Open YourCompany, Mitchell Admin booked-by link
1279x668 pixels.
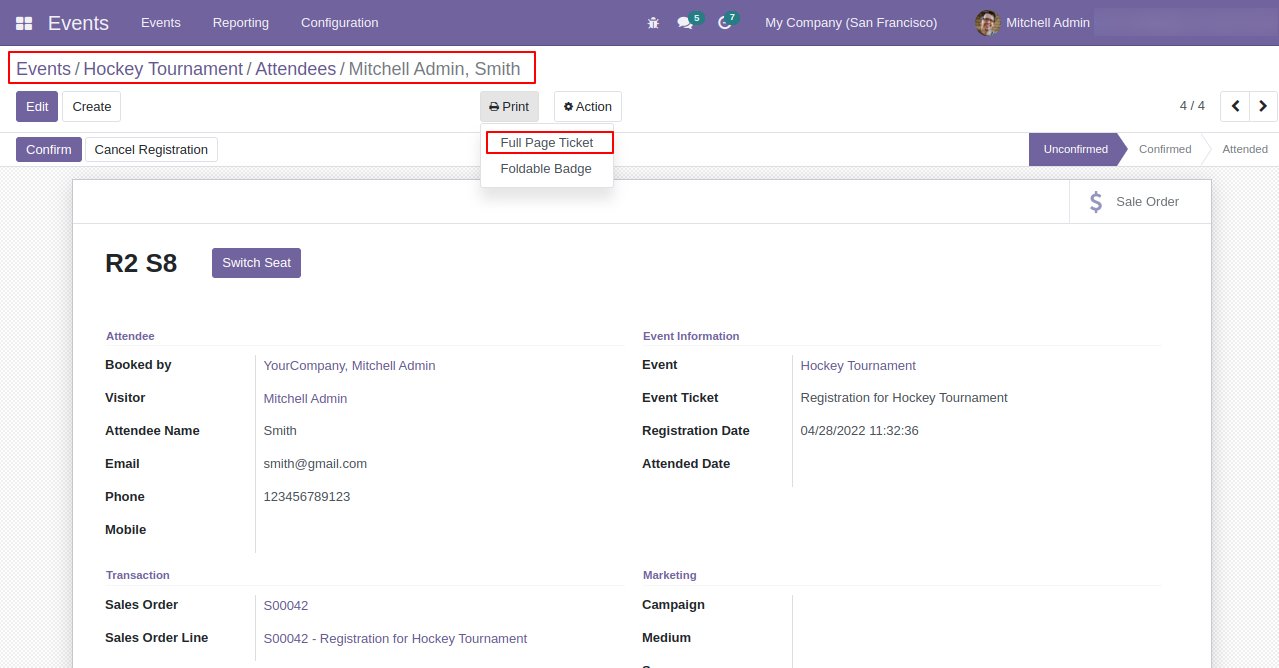coord(350,366)
